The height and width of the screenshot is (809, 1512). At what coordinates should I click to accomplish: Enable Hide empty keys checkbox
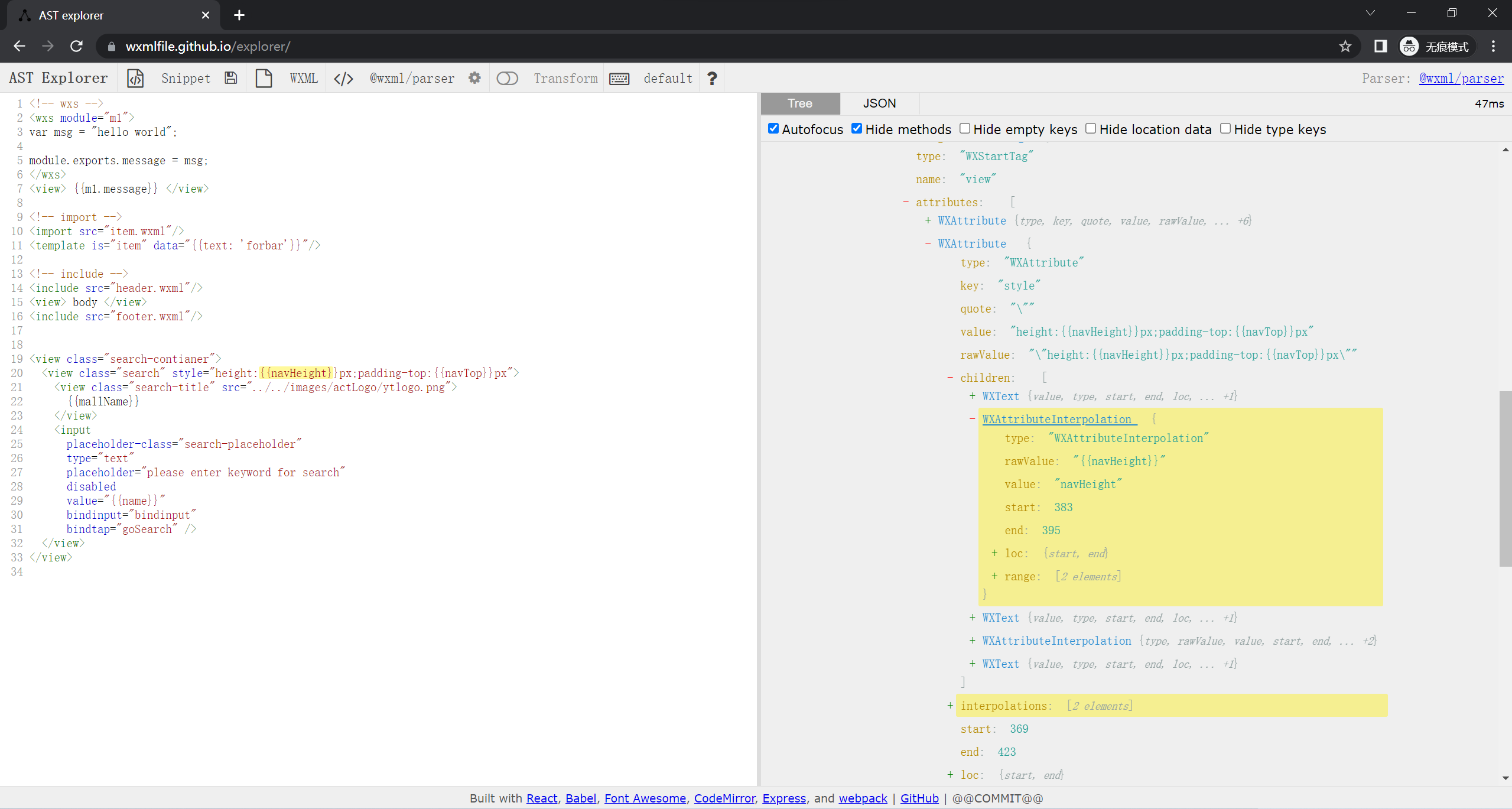965,129
